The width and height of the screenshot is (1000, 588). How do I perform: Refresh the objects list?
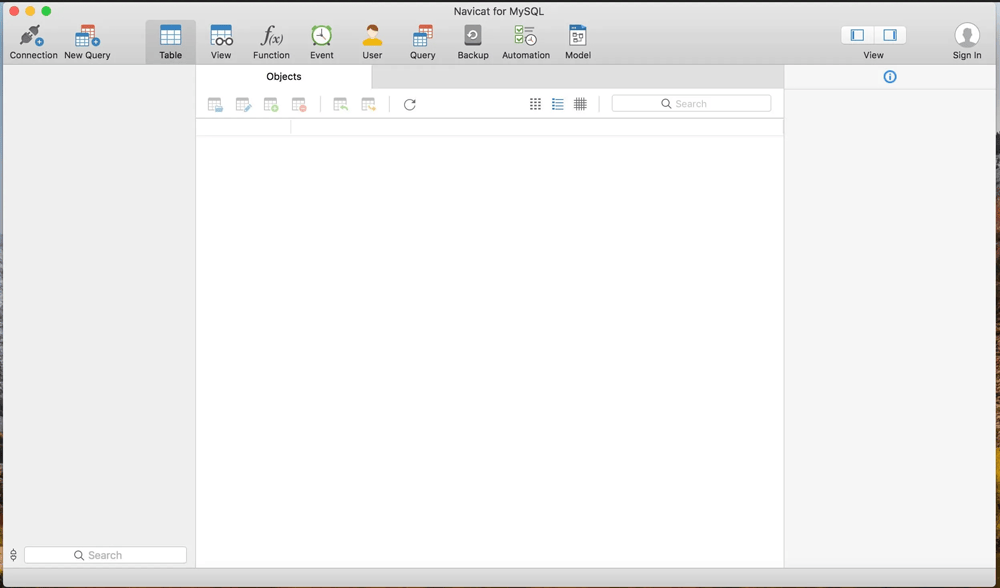point(410,104)
